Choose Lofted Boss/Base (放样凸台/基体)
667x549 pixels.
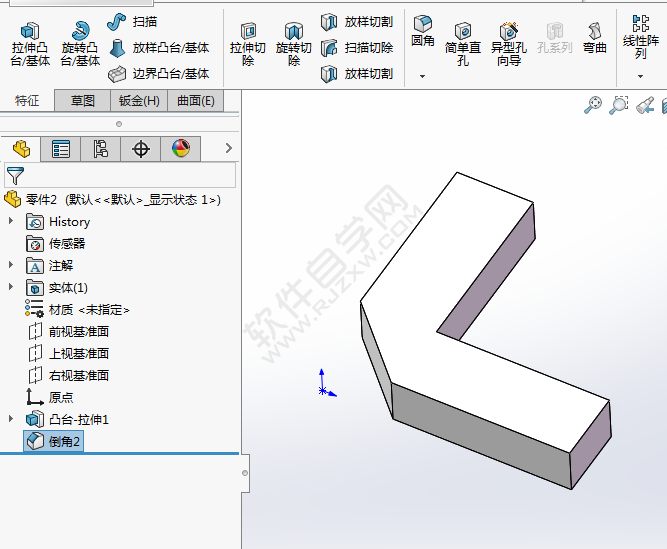[x=159, y=48]
